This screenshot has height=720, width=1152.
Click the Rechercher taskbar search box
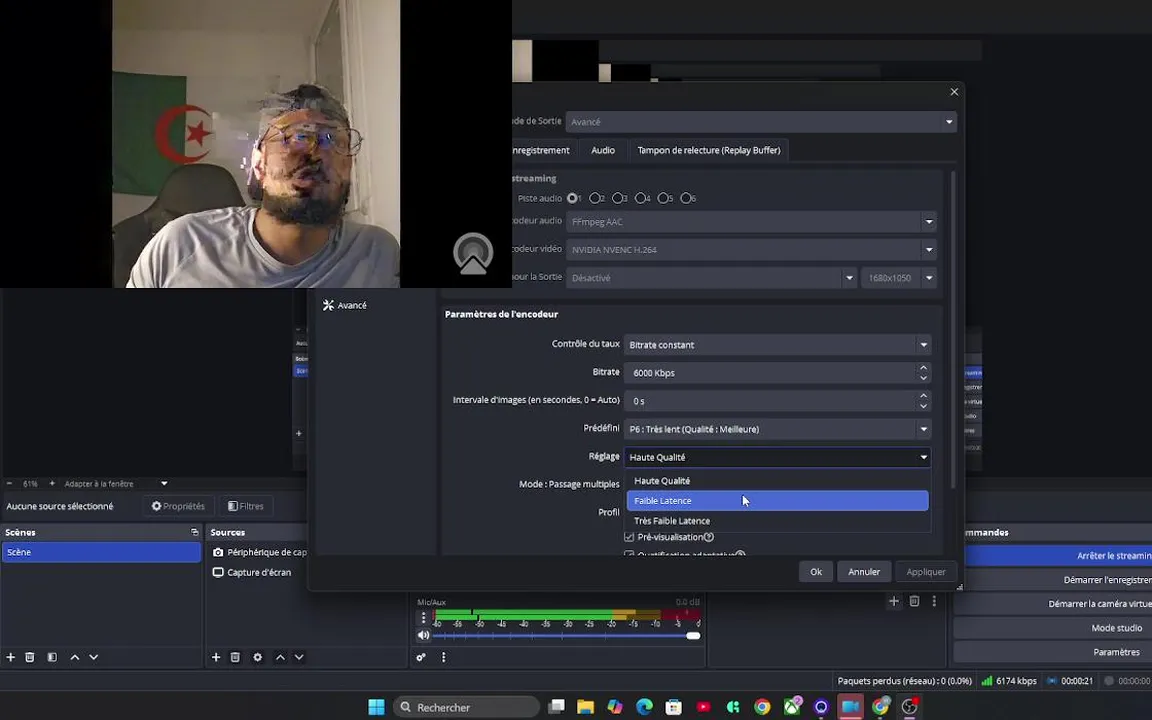pyautogui.click(x=466, y=707)
